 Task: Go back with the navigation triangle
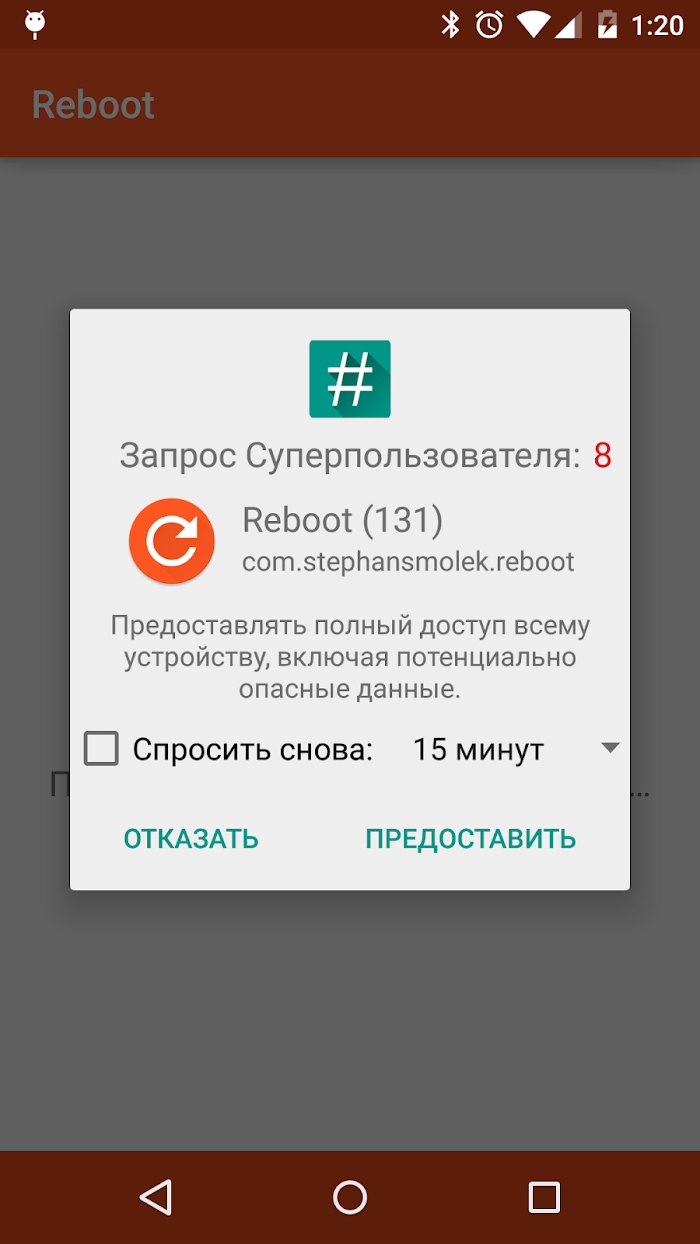click(x=156, y=1196)
